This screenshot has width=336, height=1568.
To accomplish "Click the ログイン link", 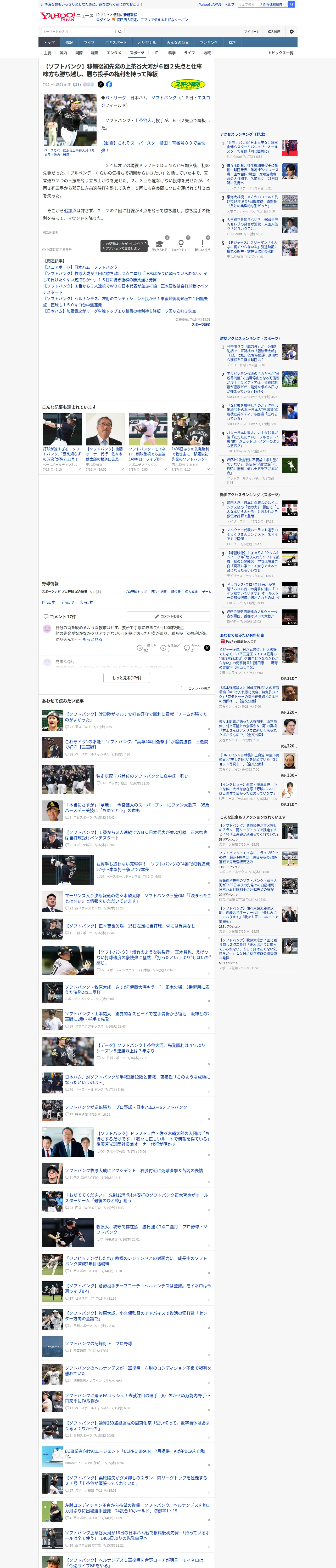I will point(103,20).
